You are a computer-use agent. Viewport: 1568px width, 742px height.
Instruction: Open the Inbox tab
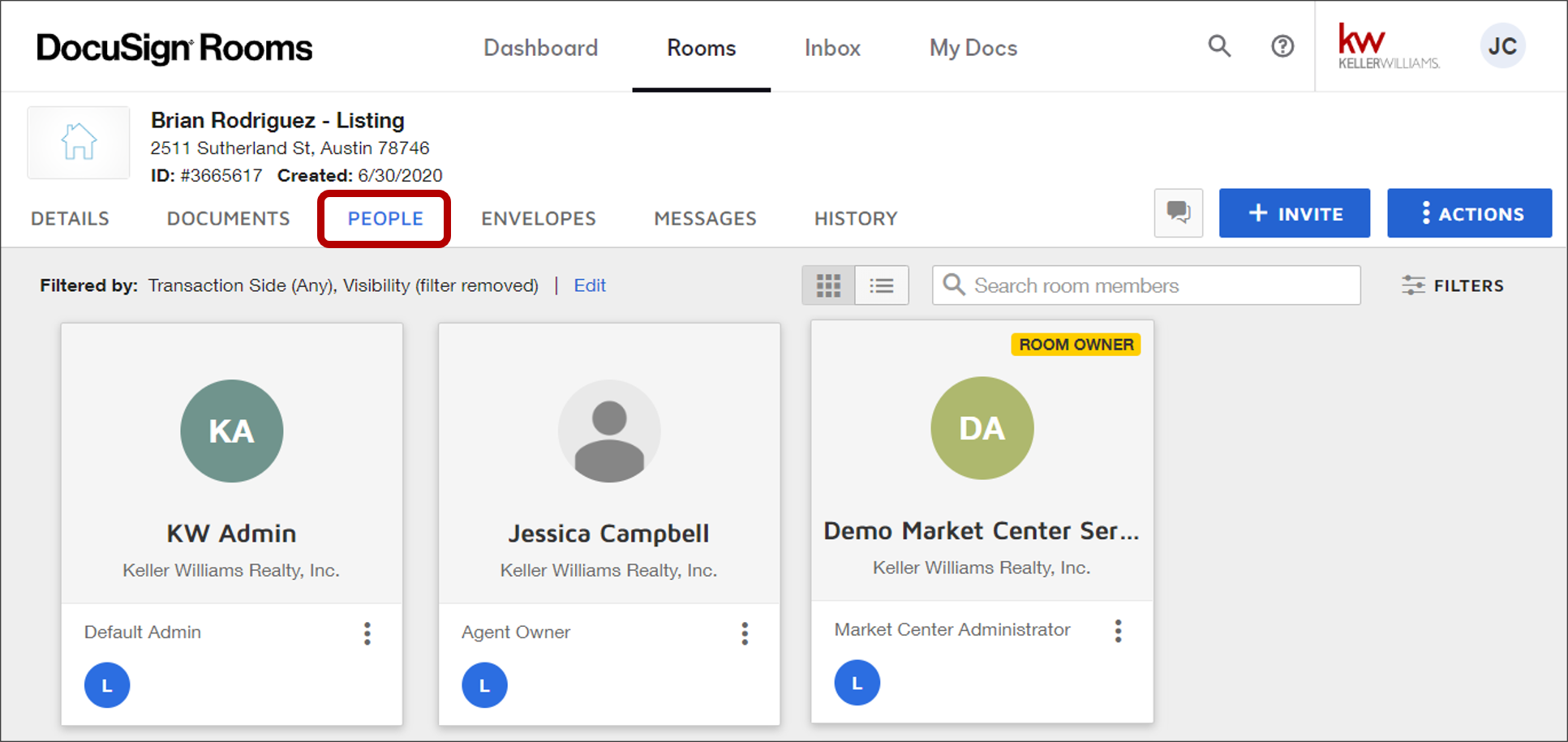832,48
